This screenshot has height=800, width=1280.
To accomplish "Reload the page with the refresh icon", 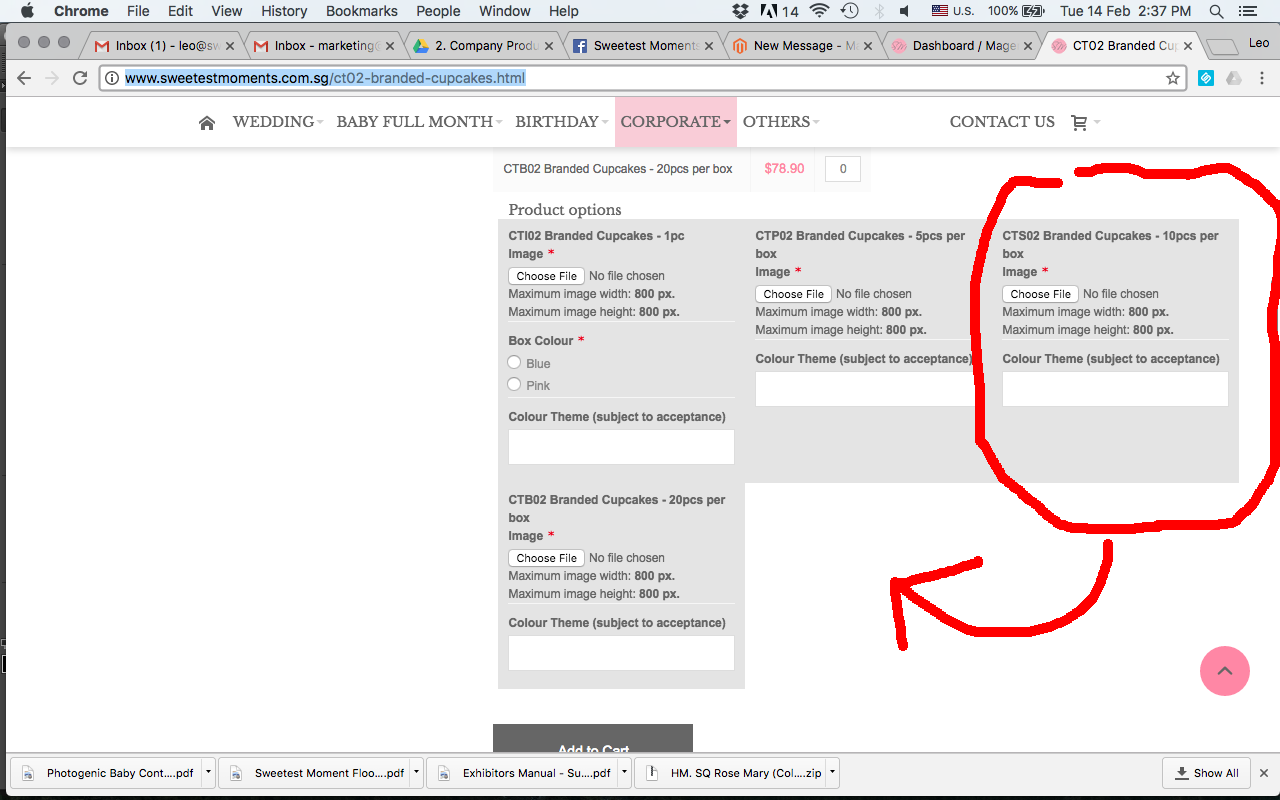I will click(x=80, y=77).
